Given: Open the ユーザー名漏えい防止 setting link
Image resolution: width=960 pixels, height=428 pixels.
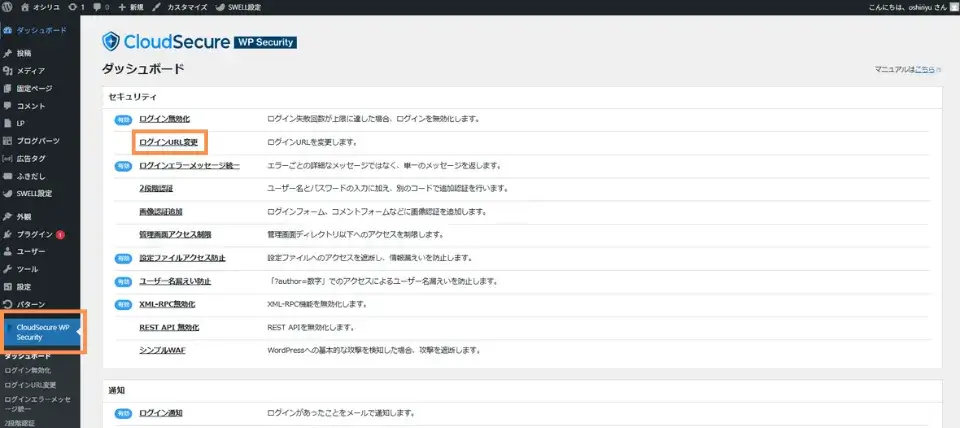Looking at the screenshot, I should click(175, 281).
